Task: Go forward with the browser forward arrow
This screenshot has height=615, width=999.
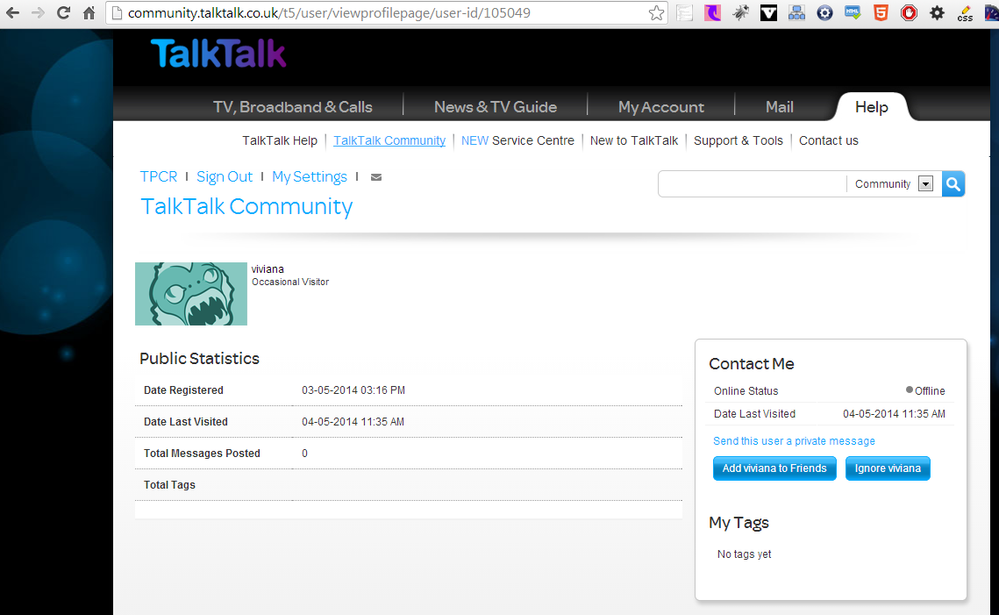Action: coord(38,13)
